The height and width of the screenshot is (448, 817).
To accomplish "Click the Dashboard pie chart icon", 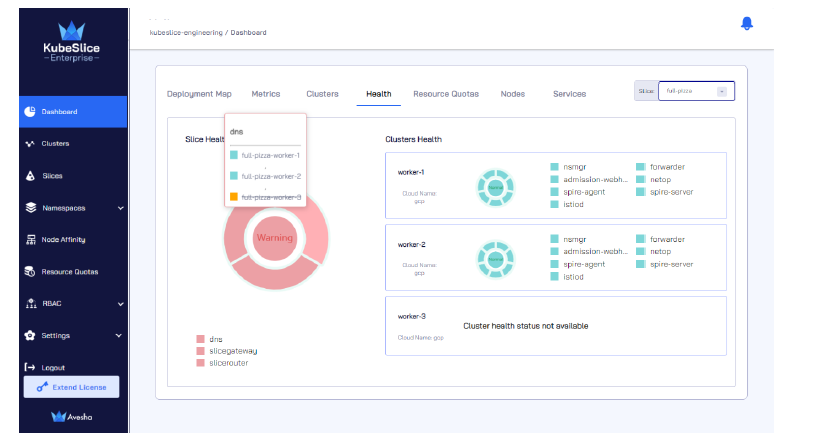I will click(30, 111).
